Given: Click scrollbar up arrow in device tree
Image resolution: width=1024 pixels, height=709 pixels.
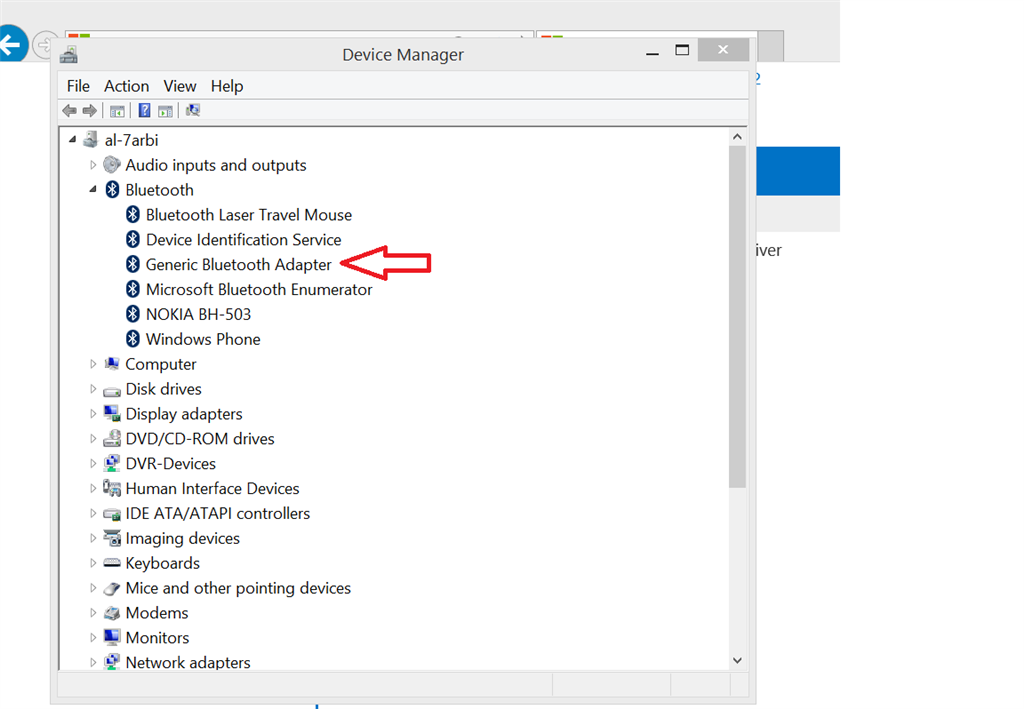Looking at the screenshot, I should pos(737,136).
